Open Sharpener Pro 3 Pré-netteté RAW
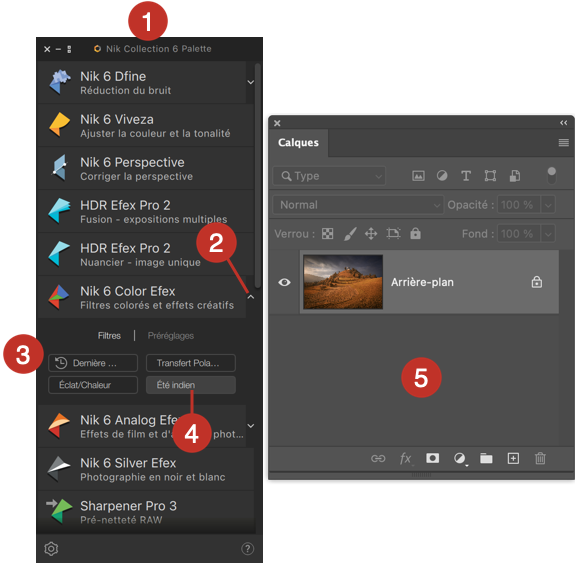 tap(146, 512)
